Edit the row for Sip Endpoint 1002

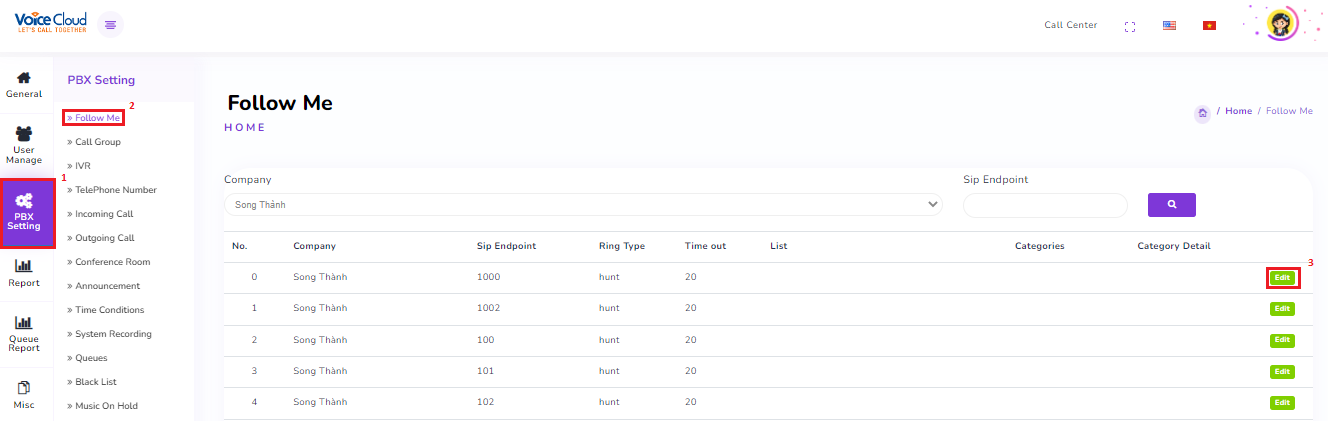tap(1282, 309)
